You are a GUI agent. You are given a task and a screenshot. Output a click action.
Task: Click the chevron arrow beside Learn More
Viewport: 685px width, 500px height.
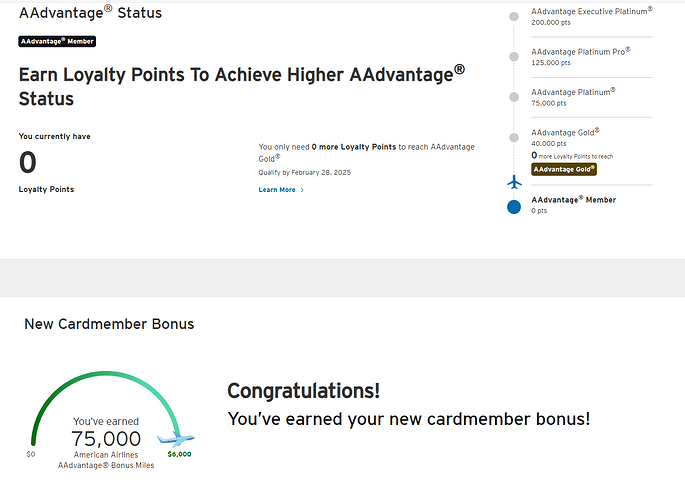click(302, 190)
